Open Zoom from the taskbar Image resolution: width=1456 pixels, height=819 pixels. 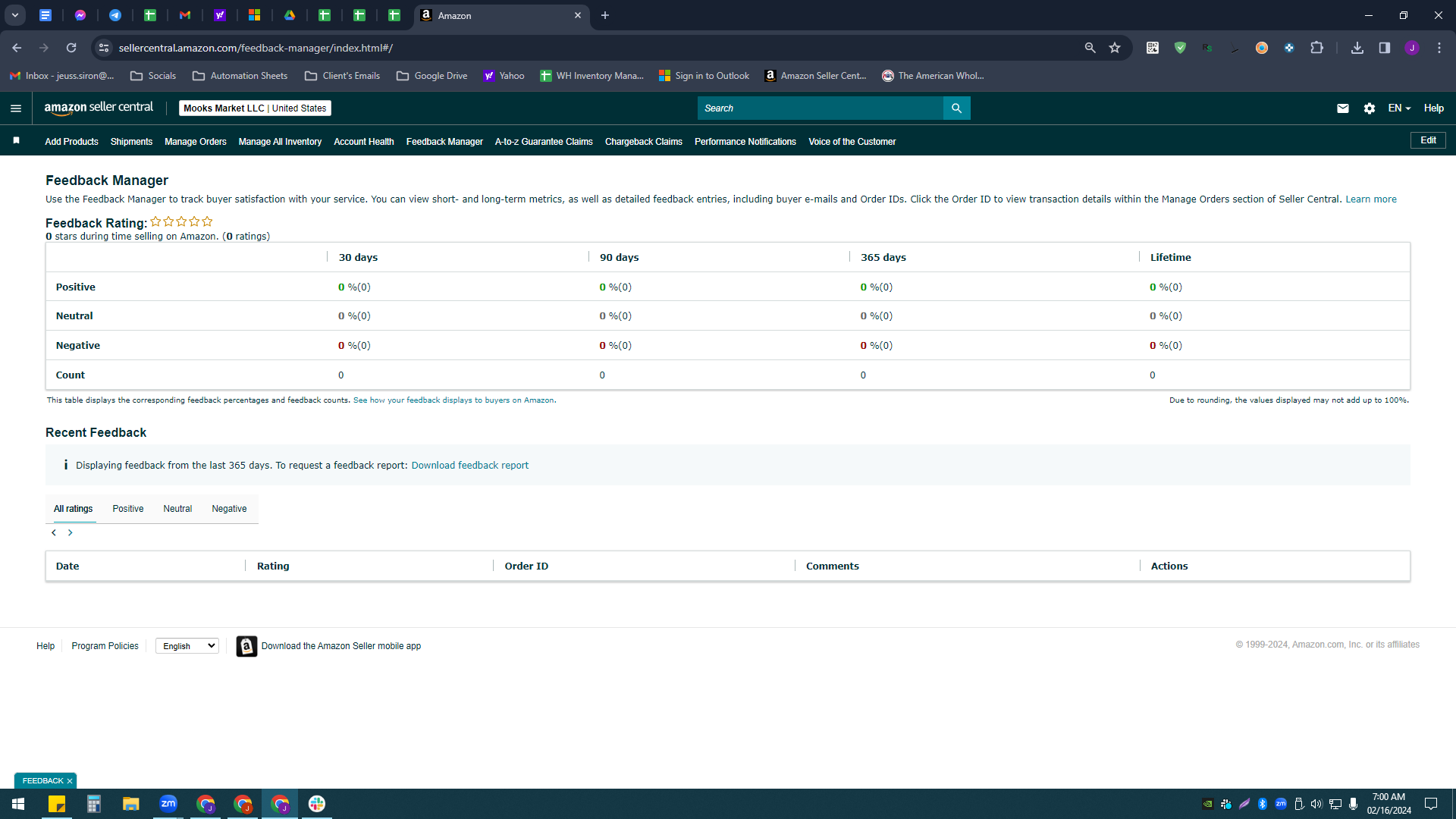pyautogui.click(x=168, y=804)
